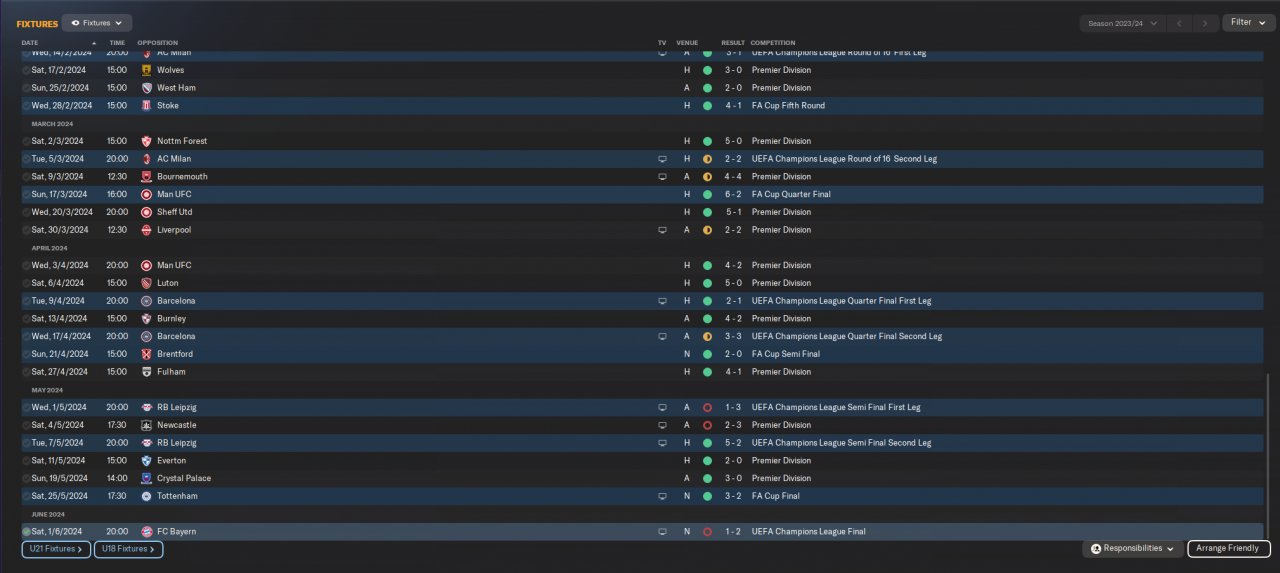Click the Tottenham club crest icon

147,496
